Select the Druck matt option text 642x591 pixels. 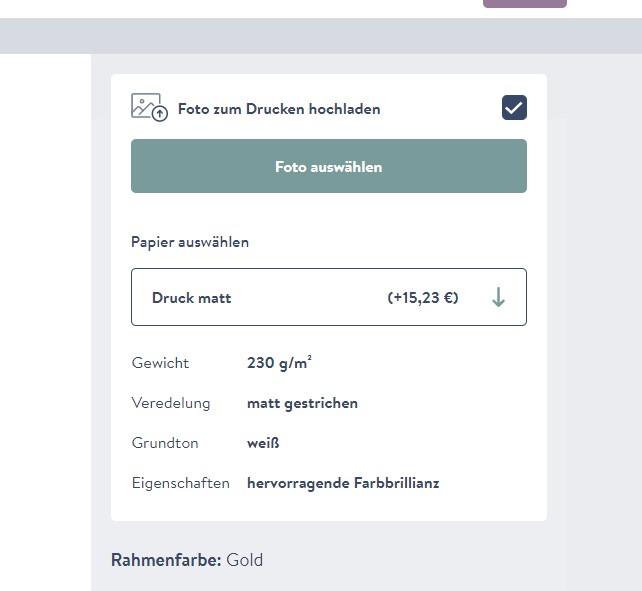[x=191, y=298]
